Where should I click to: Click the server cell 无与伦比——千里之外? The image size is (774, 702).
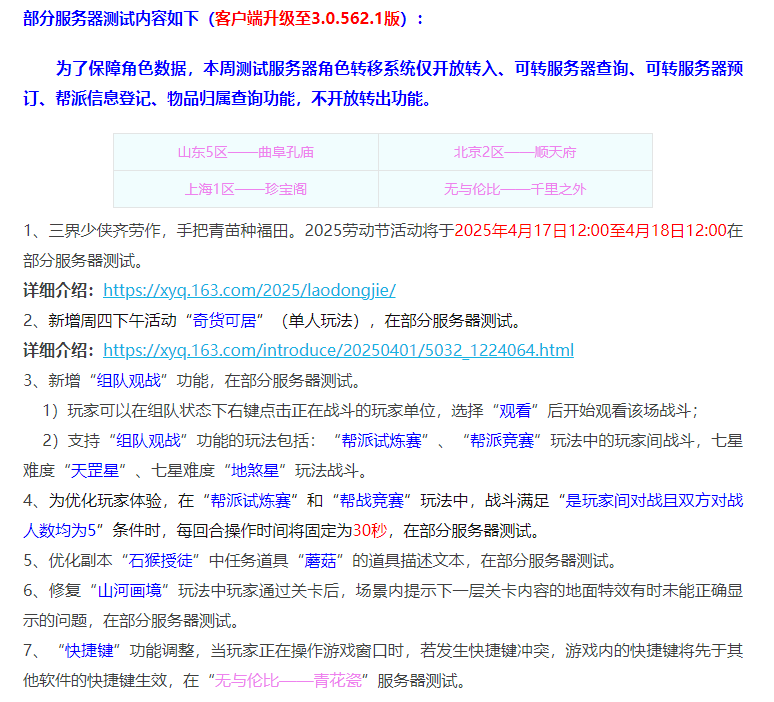[x=515, y=189]
